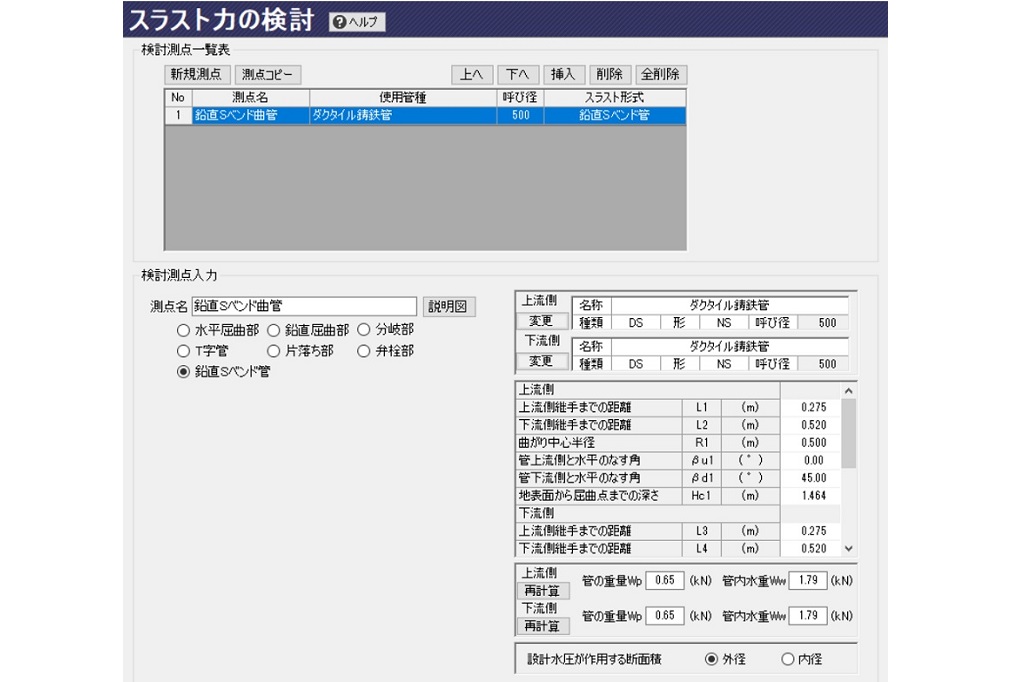
Task: Click the 測点コピー button
Action: pyautogui.click(x=268, y=74)
